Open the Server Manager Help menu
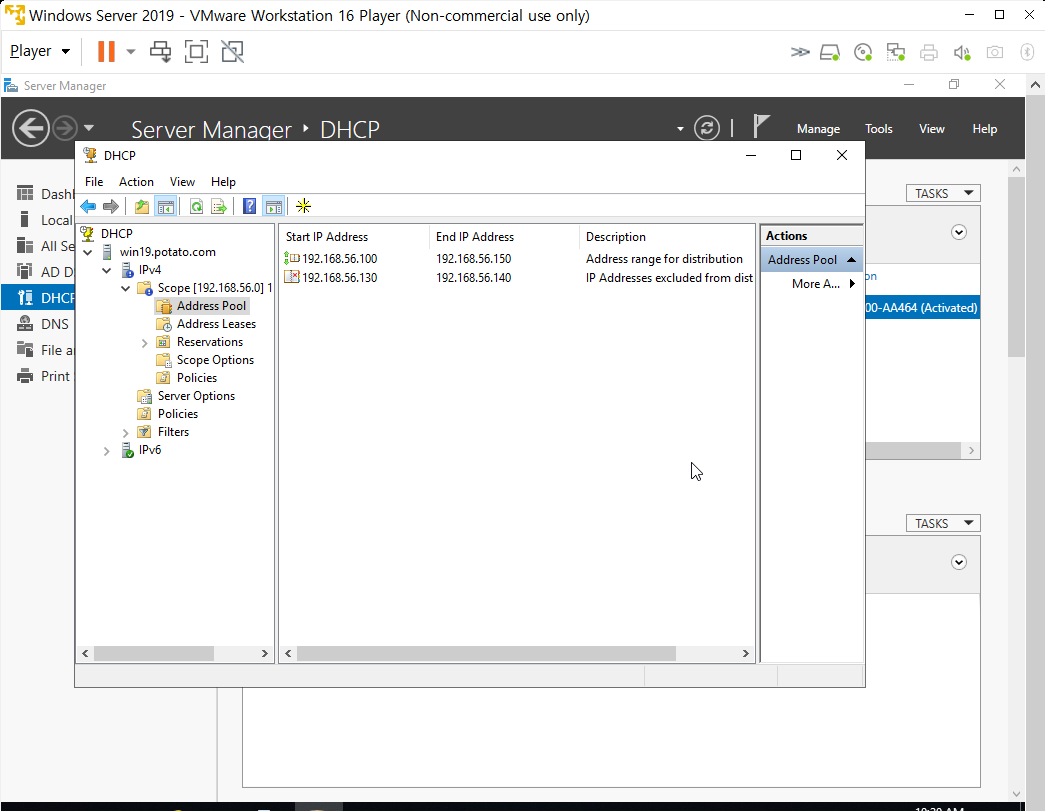The width and height of the screenshot is (1045, 811). click(x=984, y=129)
